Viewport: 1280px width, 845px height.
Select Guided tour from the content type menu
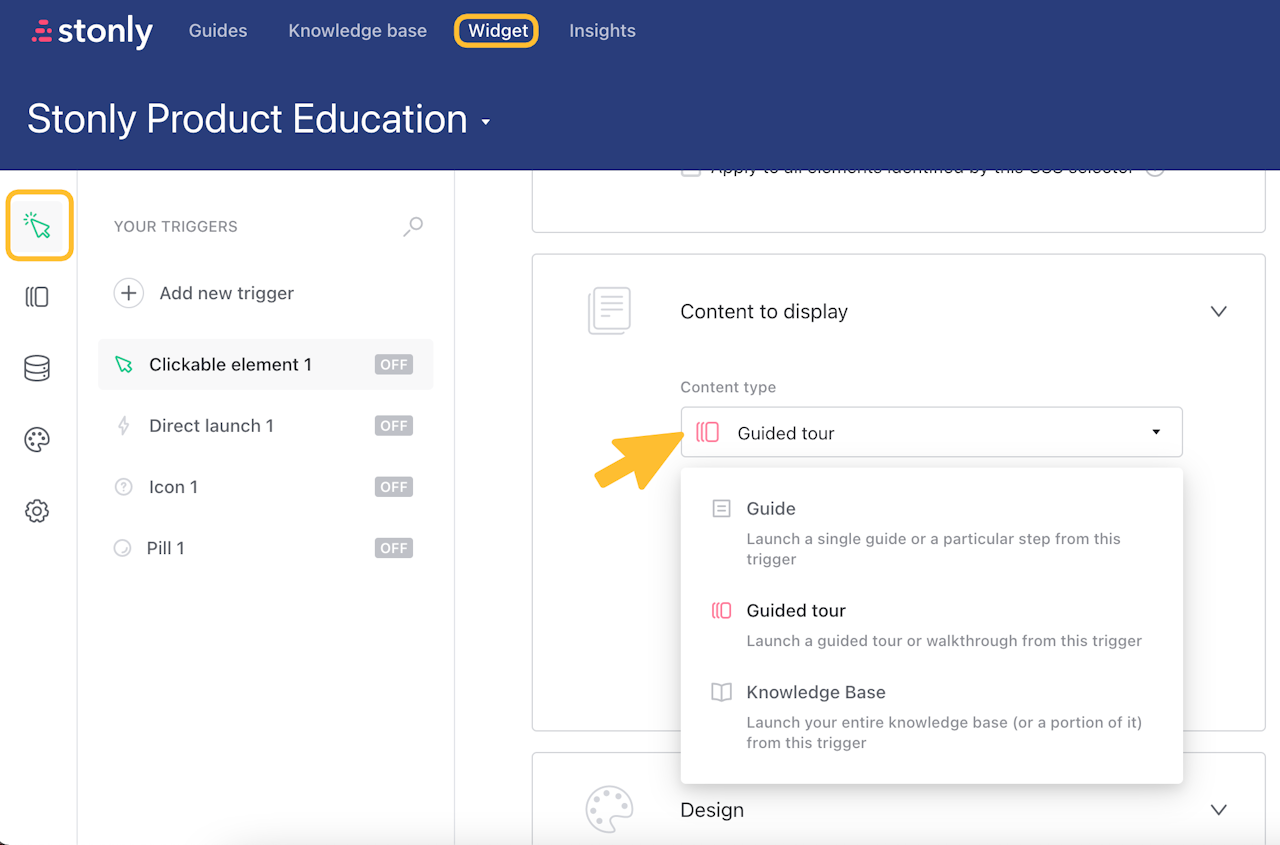click(x=931, y=624)
